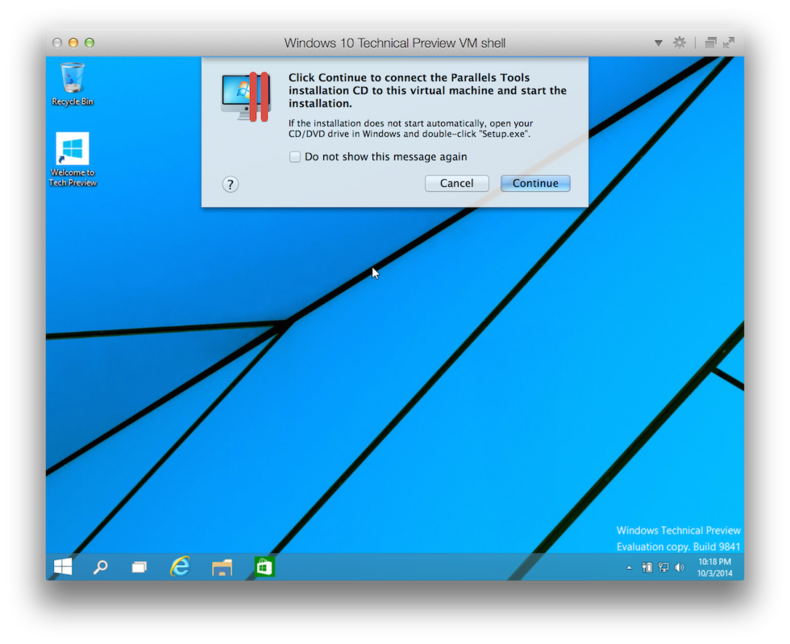Open Task View on the taskbar
This screenshot has height=644, width=790.
(139, 567)
